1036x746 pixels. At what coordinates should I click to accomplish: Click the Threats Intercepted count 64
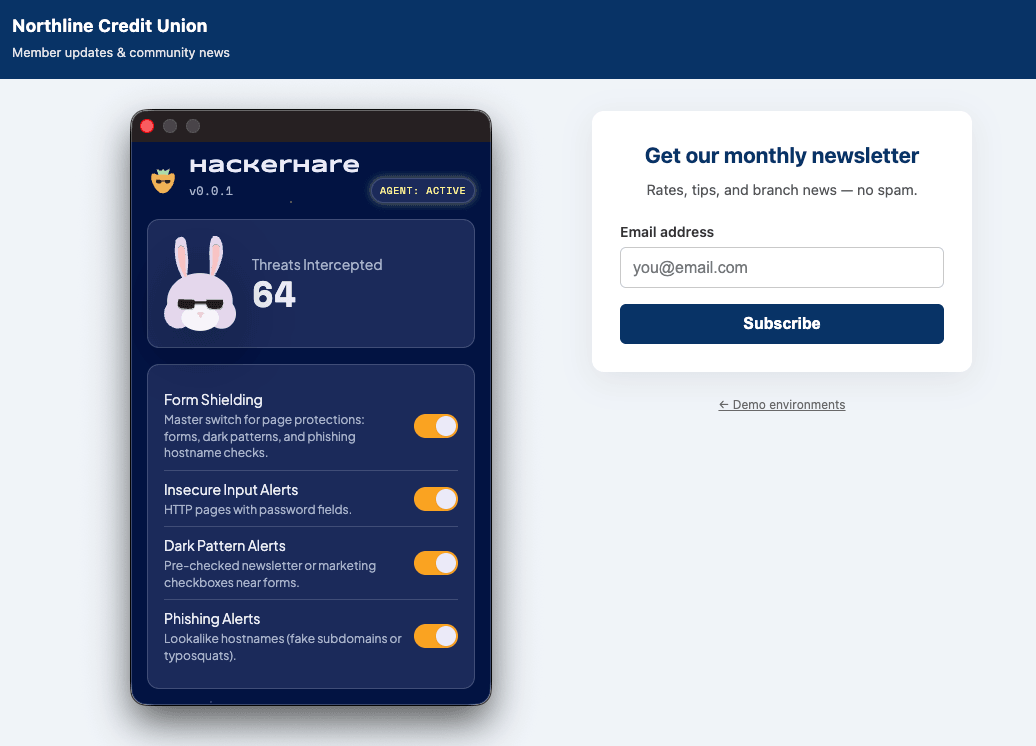point(274,295)
